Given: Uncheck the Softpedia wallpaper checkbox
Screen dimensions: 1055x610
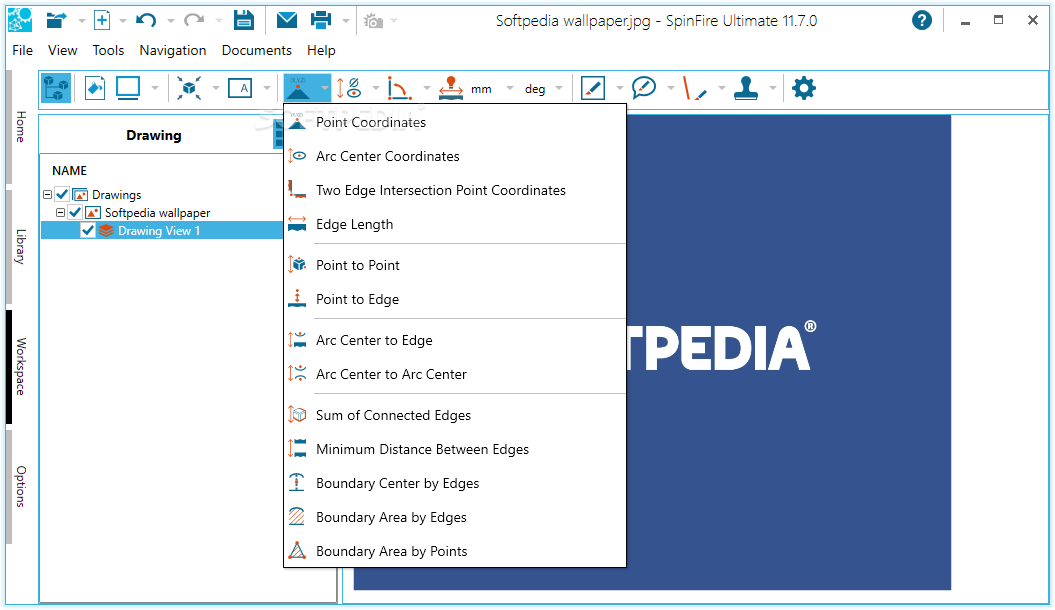Looking at the screenshot, I should 75,213.
